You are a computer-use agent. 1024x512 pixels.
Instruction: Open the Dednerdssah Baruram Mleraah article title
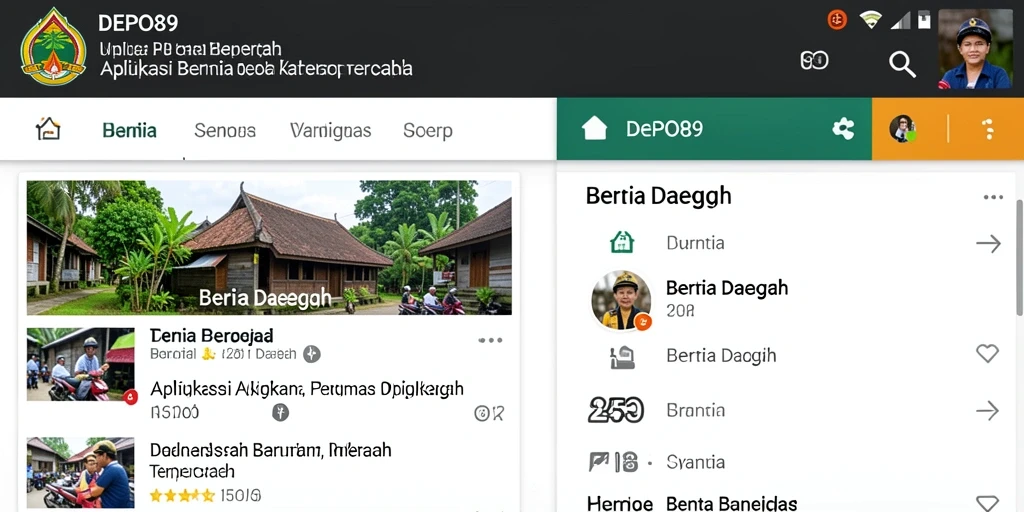270,460
